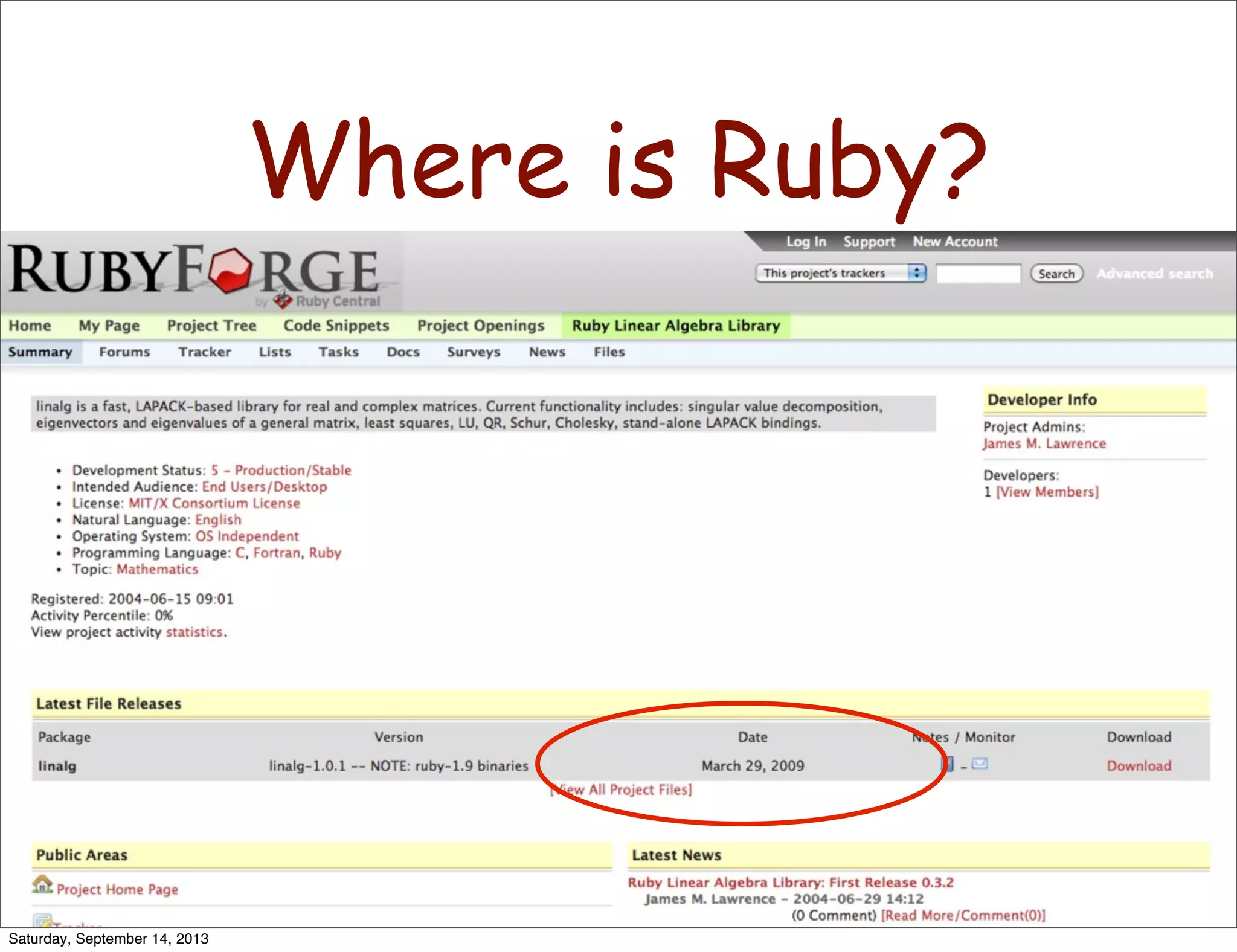Click 'linalg-1.0.1 -- NOTE: ruby-1.9 binaries' version
The width and height of the screenshot is (1237, 952).
tap(399, 765)
